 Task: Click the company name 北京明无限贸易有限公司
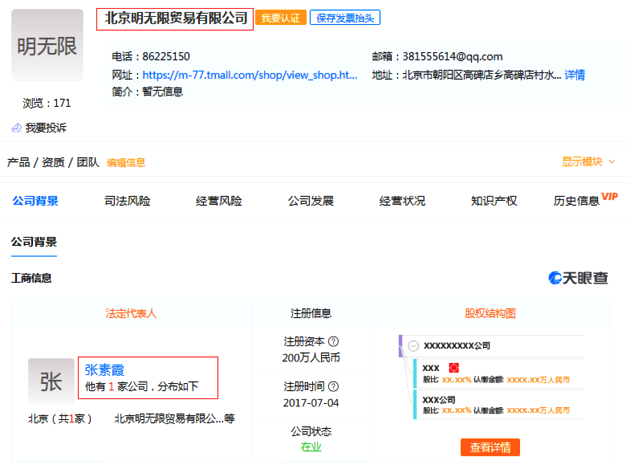pyautogui.click(x=176, y=18)
